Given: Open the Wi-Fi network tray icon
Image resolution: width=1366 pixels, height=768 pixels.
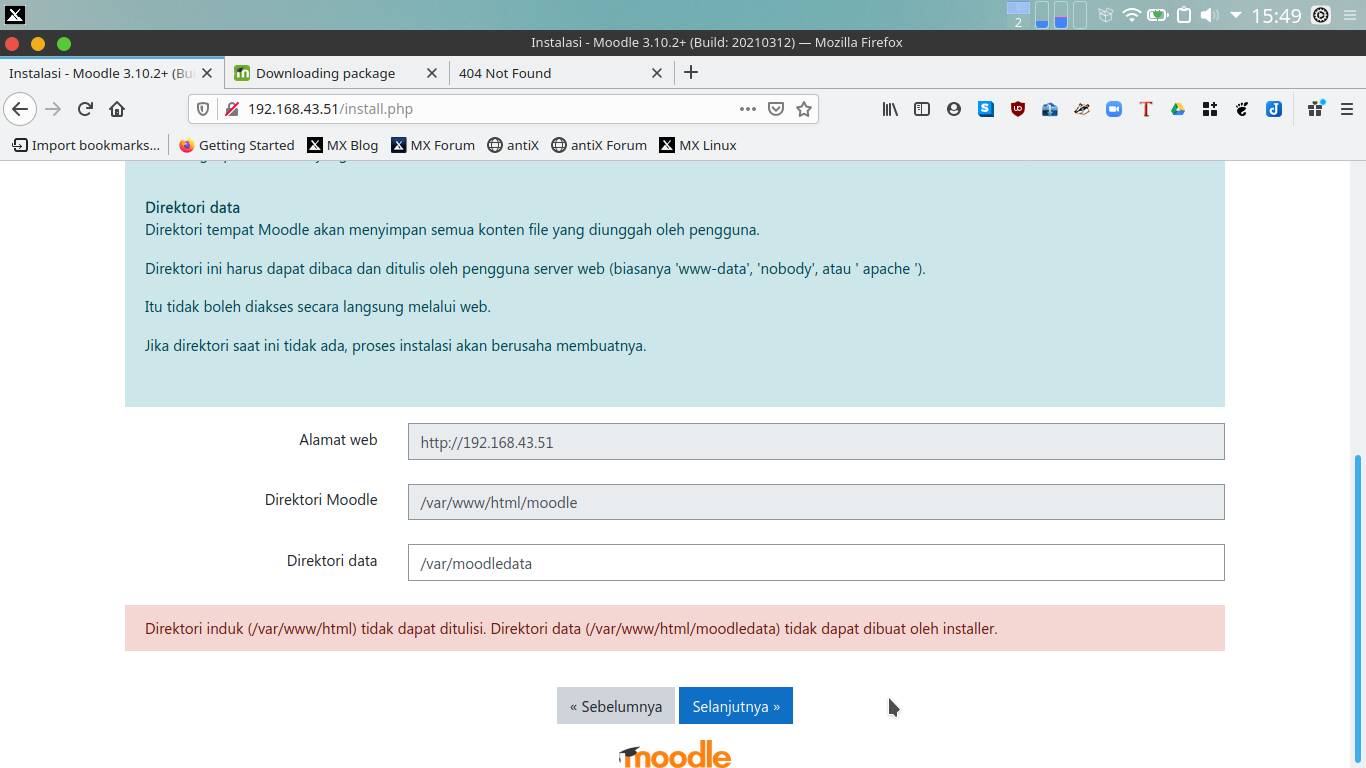Looking at the screenshot, I should [1131, 15].
